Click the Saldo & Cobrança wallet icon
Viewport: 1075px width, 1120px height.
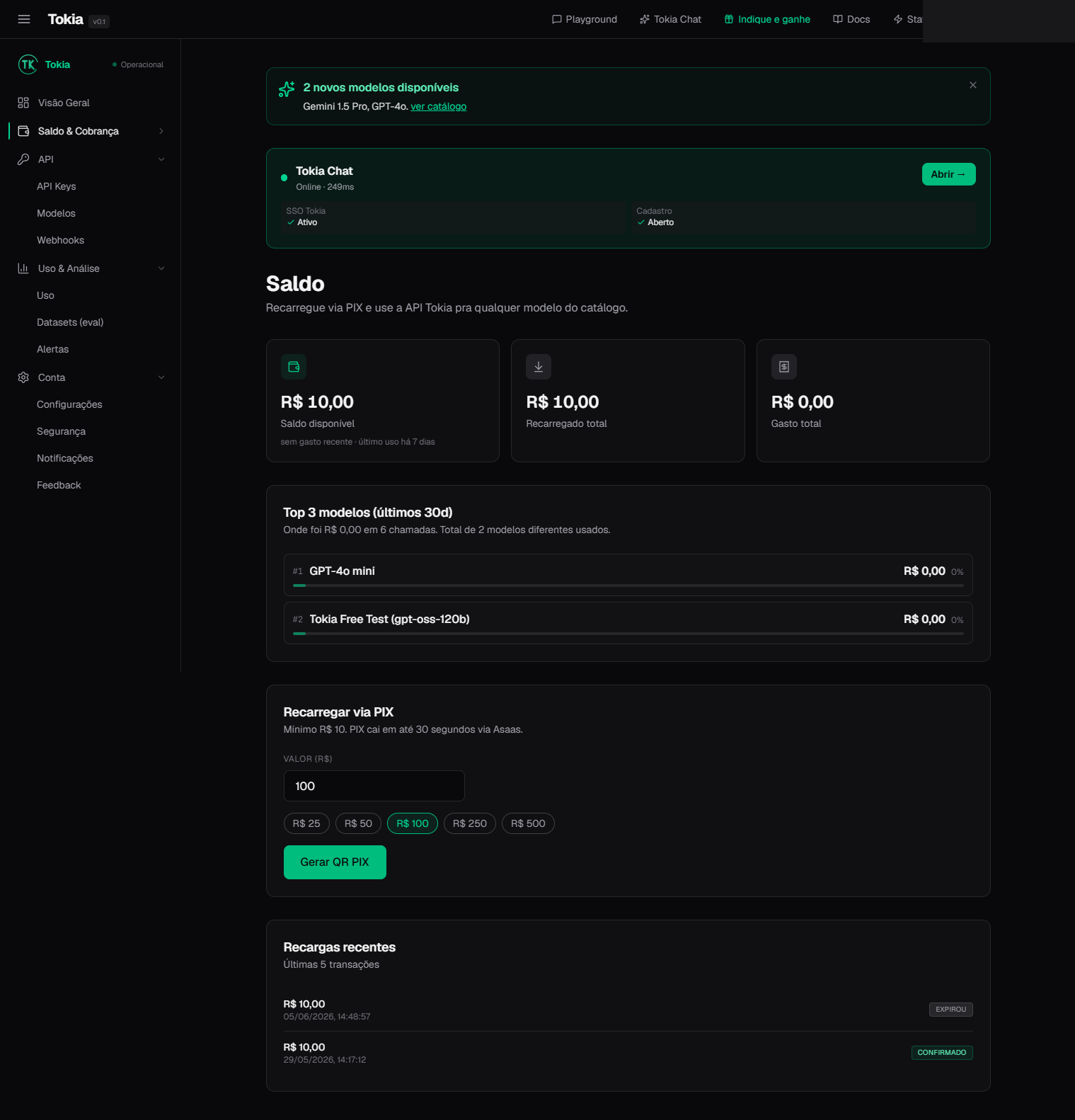point(23,131)
